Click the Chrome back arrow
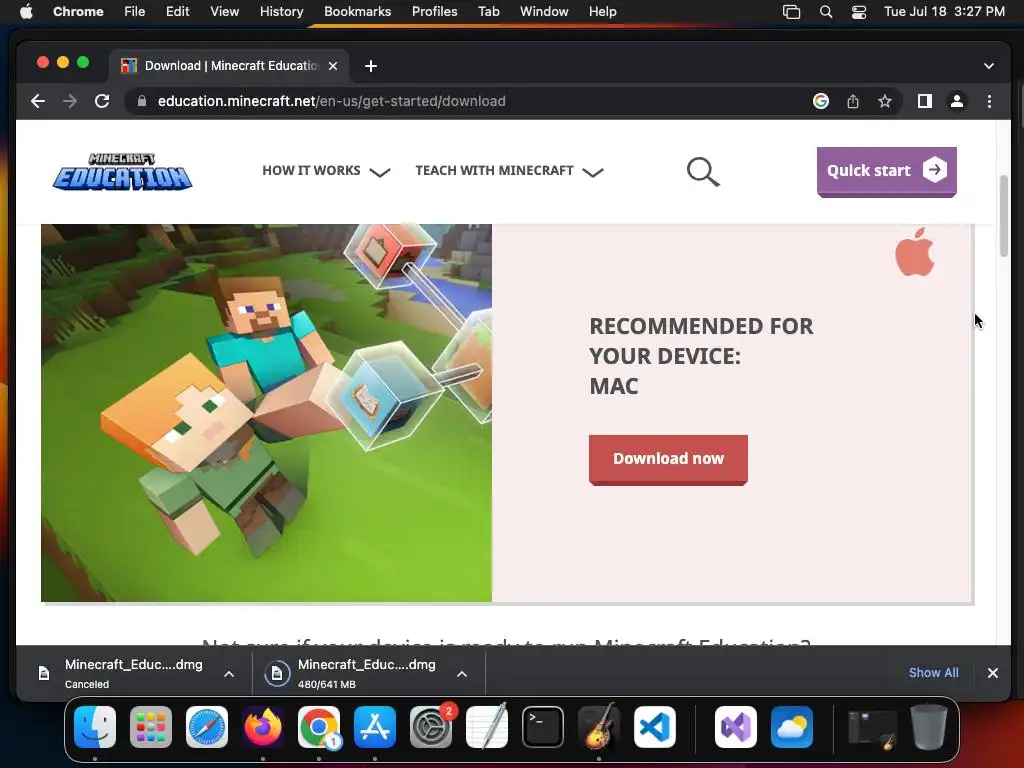 [x=38, y=101]
